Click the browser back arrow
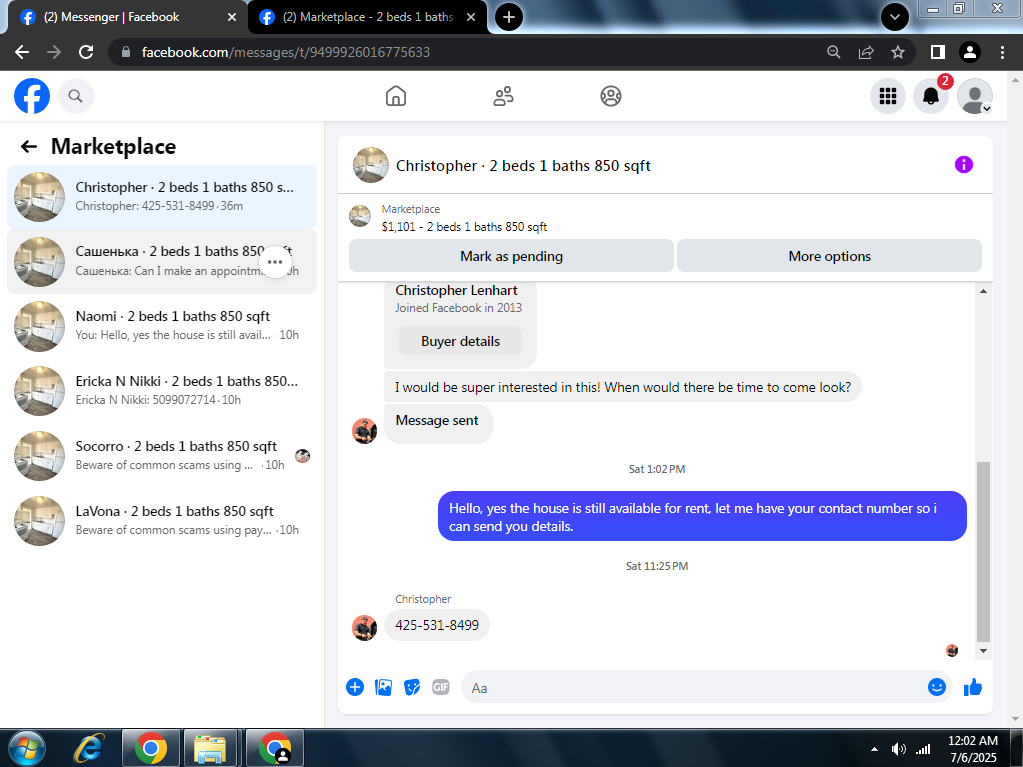This screenshot has height=767, width=1023. click(x=22, y=52)
